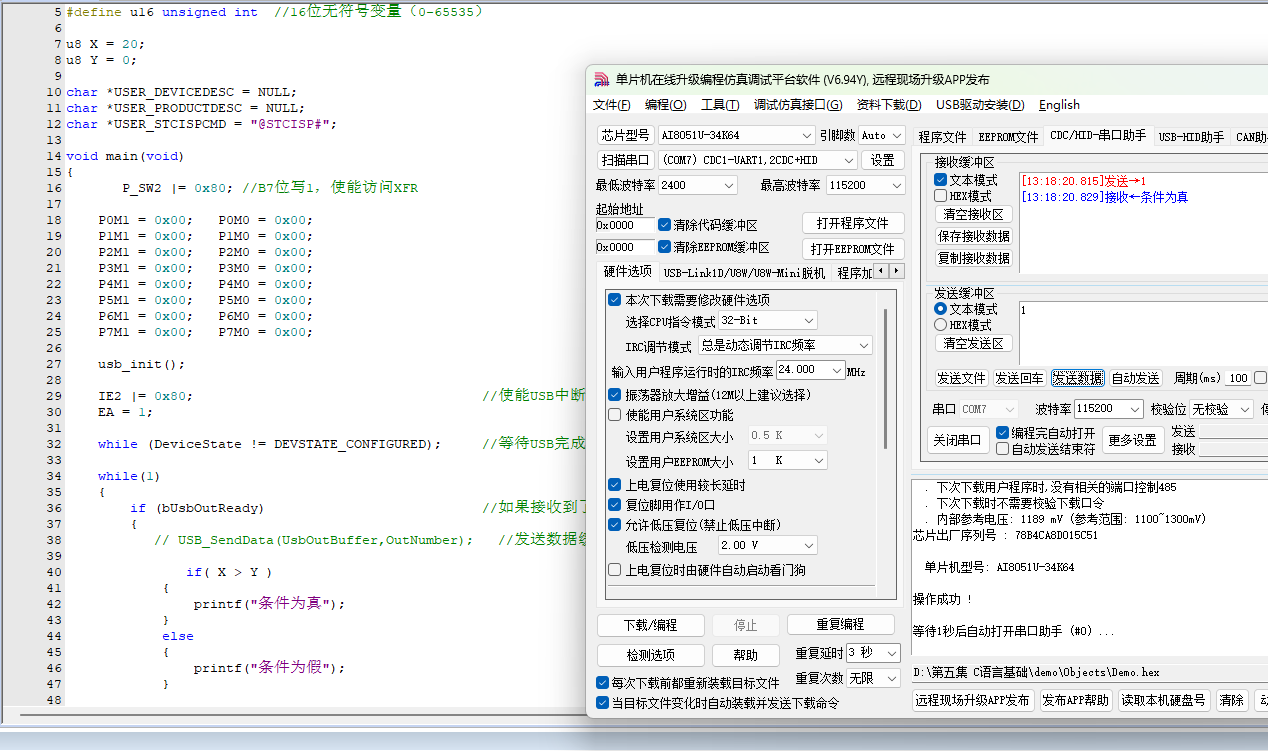Click 读取本机硬盘号 button
Viewport: 1268px width, 751px height.
1164,701
